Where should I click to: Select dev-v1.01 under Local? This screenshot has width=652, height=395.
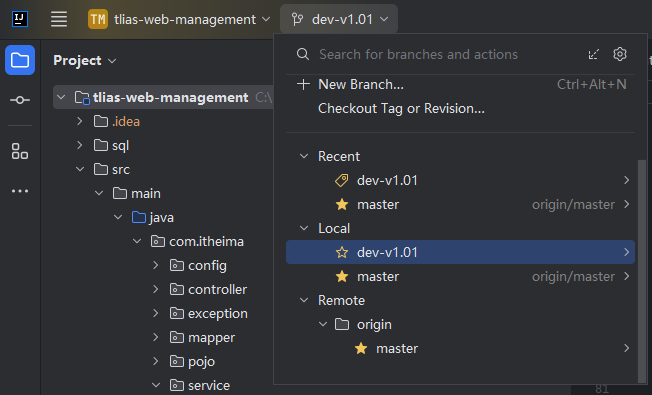click(460, 252)
